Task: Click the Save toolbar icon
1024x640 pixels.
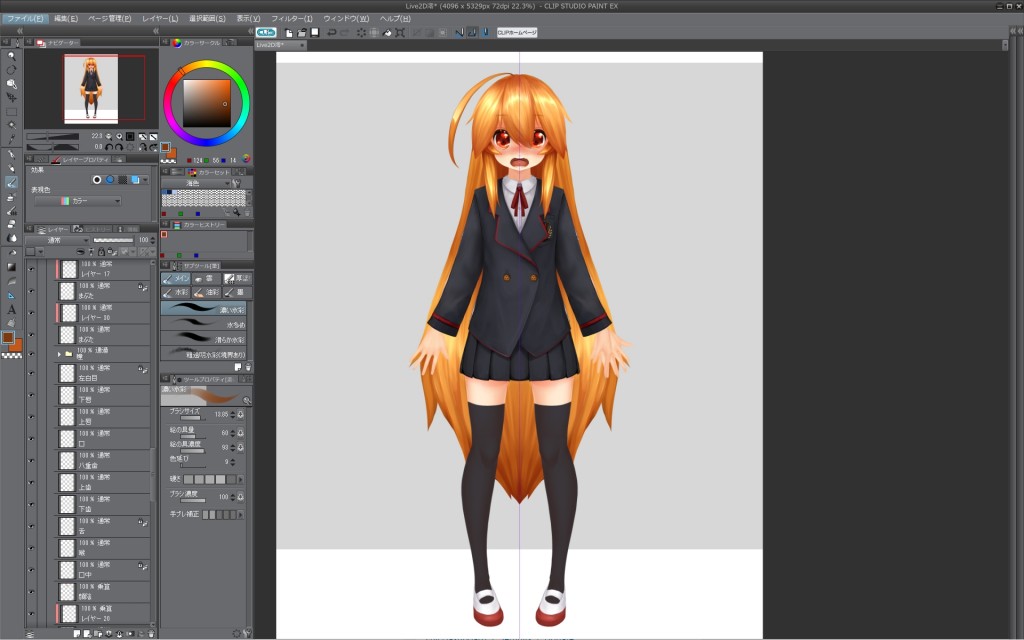Action: (x=315, y=32)
